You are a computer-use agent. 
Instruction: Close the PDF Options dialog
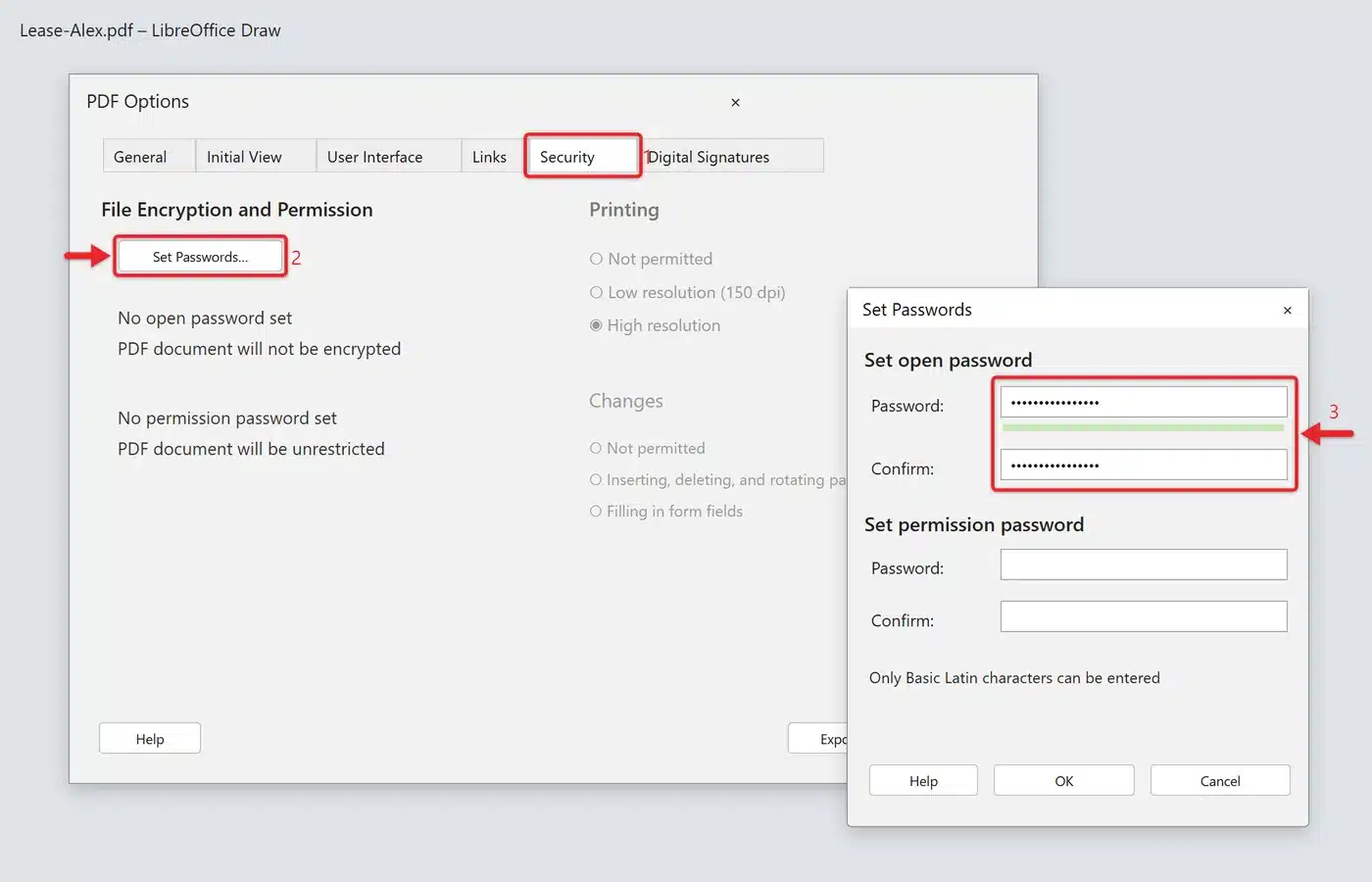(735, 102)
